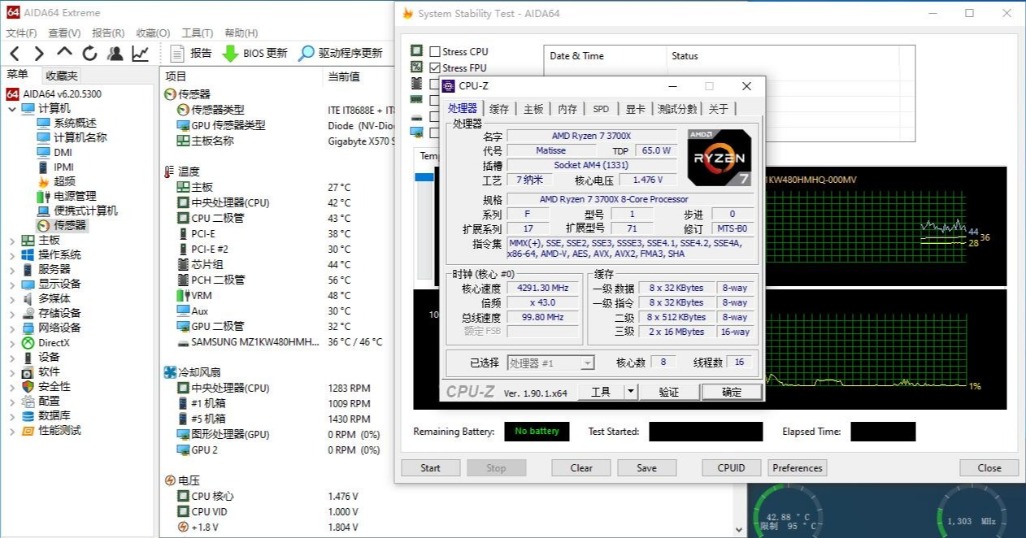Click the BIOS 更新 green arrow button

pyautogui.click(x=255, y=53)
